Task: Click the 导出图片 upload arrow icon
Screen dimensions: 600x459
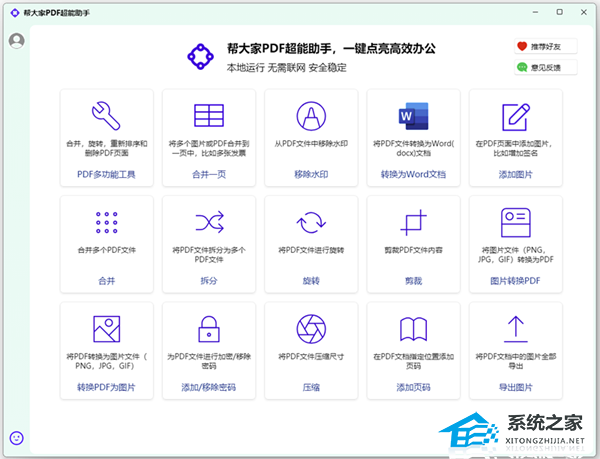Action: pyautogui.click(x=516, y=328)
